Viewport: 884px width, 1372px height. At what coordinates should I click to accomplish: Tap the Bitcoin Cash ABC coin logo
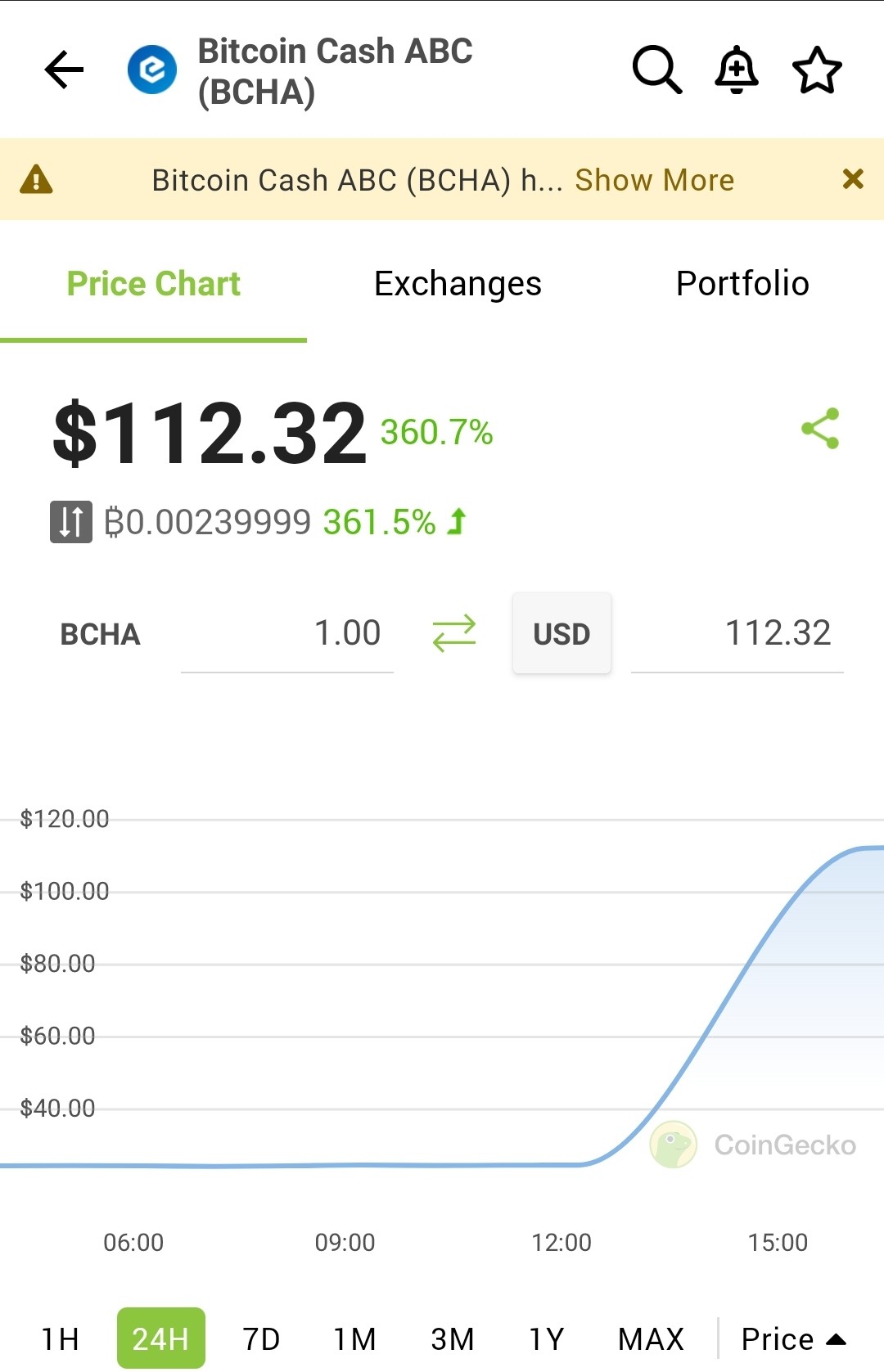152,70
